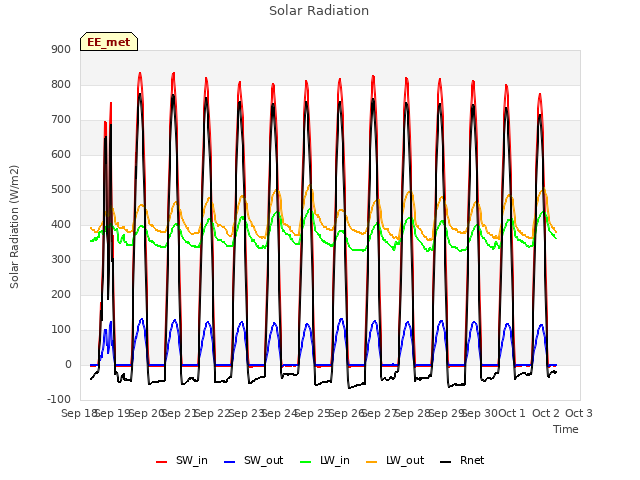Click the 300 y-axis tick value

point(61,260)
